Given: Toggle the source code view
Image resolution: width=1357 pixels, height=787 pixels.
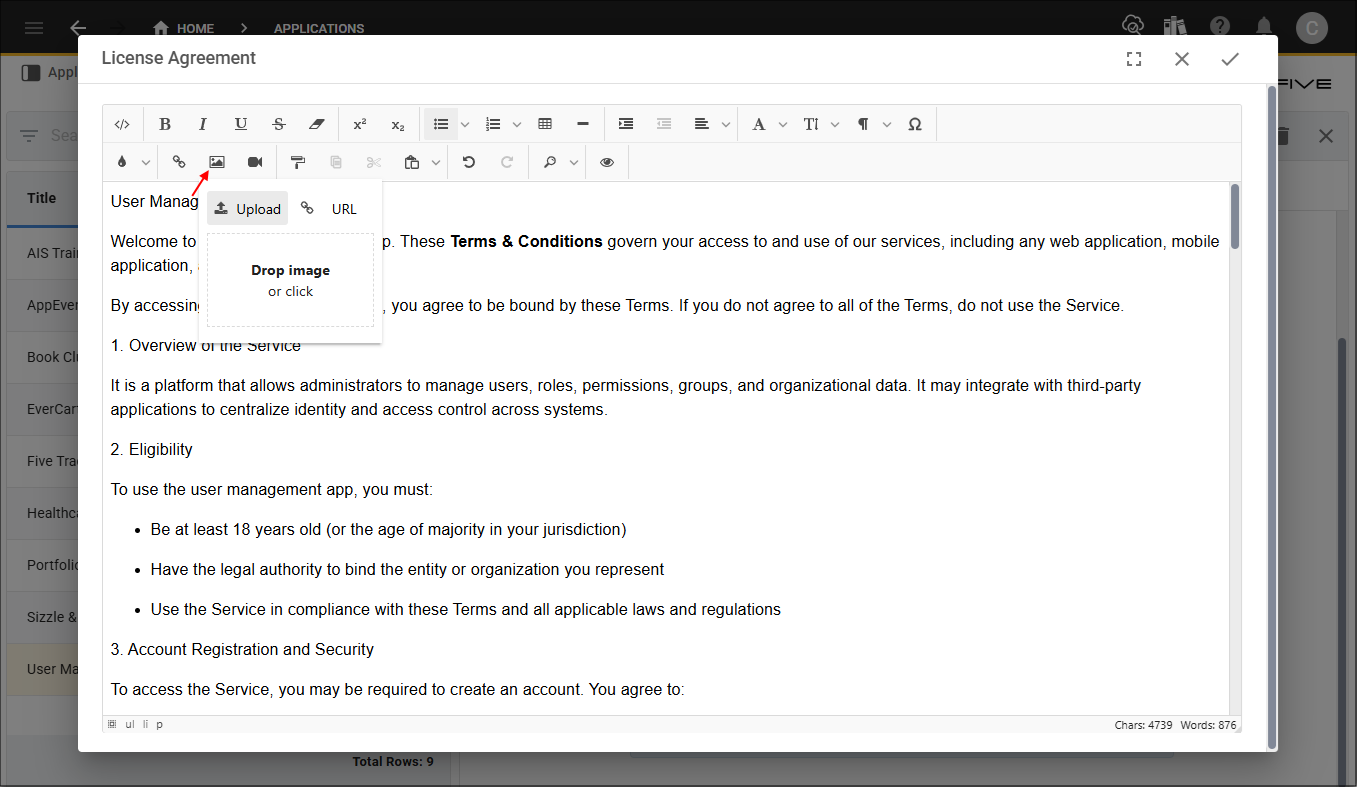Looking at the screenshot, I should tap(122, 124).
